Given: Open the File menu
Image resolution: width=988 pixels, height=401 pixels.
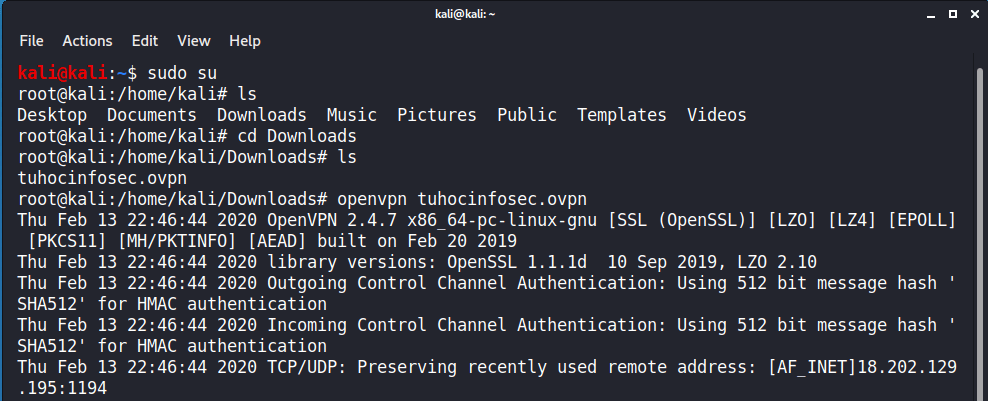Looking at the screenshot, I should coord(31,41).
